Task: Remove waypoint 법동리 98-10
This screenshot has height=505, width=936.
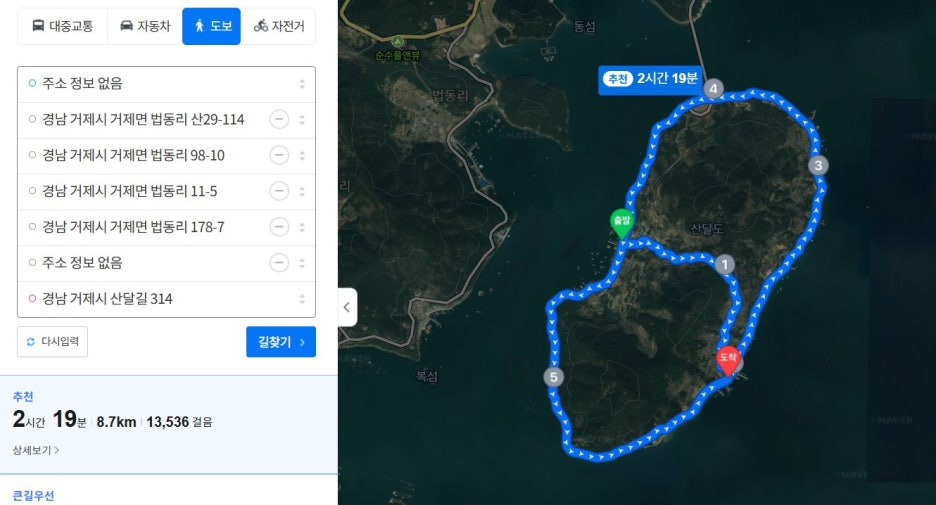Action: (x=279, y=155)
